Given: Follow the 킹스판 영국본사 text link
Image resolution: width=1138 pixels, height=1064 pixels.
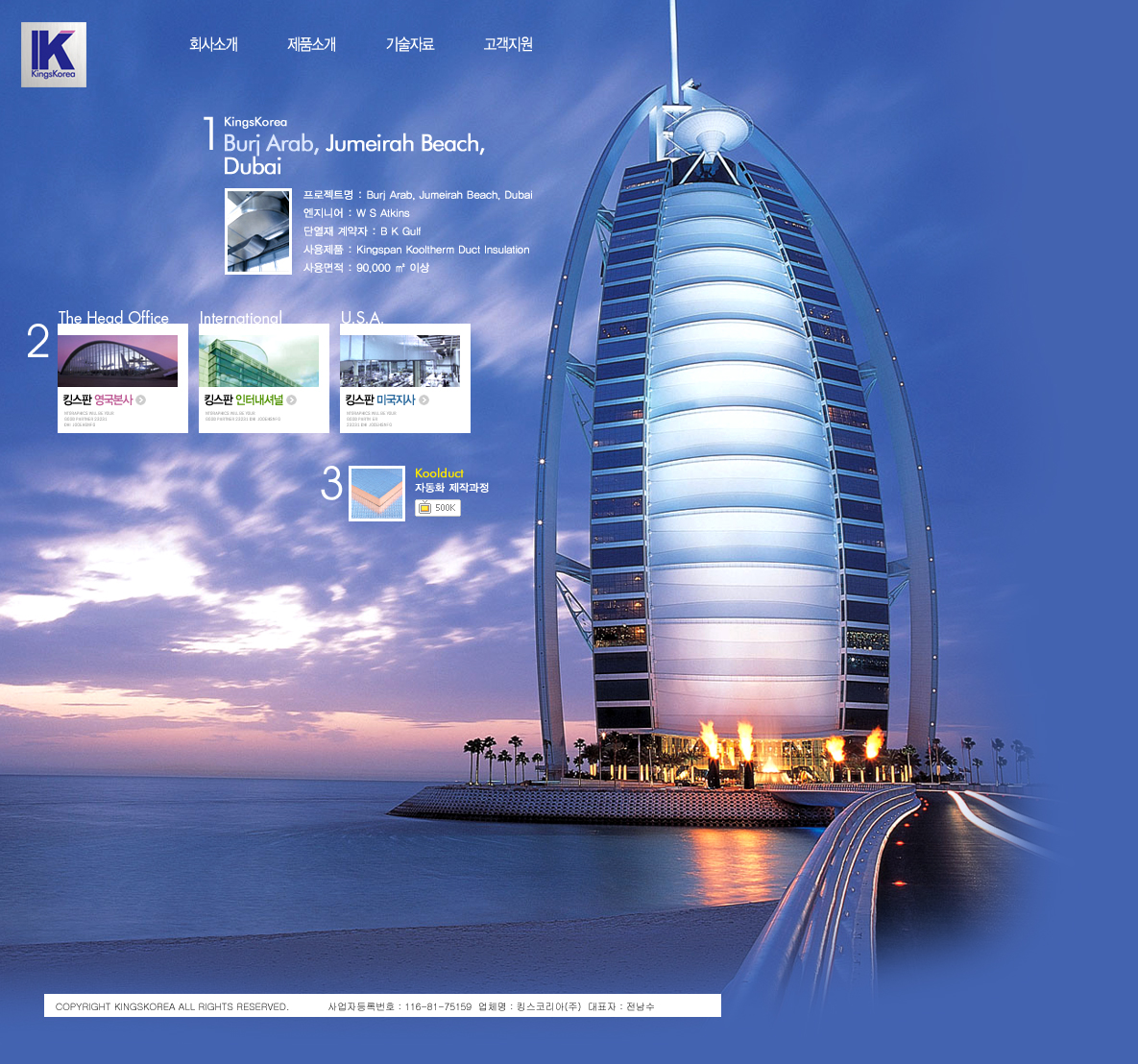Looking at the screenshot, I should click(97, 400).
